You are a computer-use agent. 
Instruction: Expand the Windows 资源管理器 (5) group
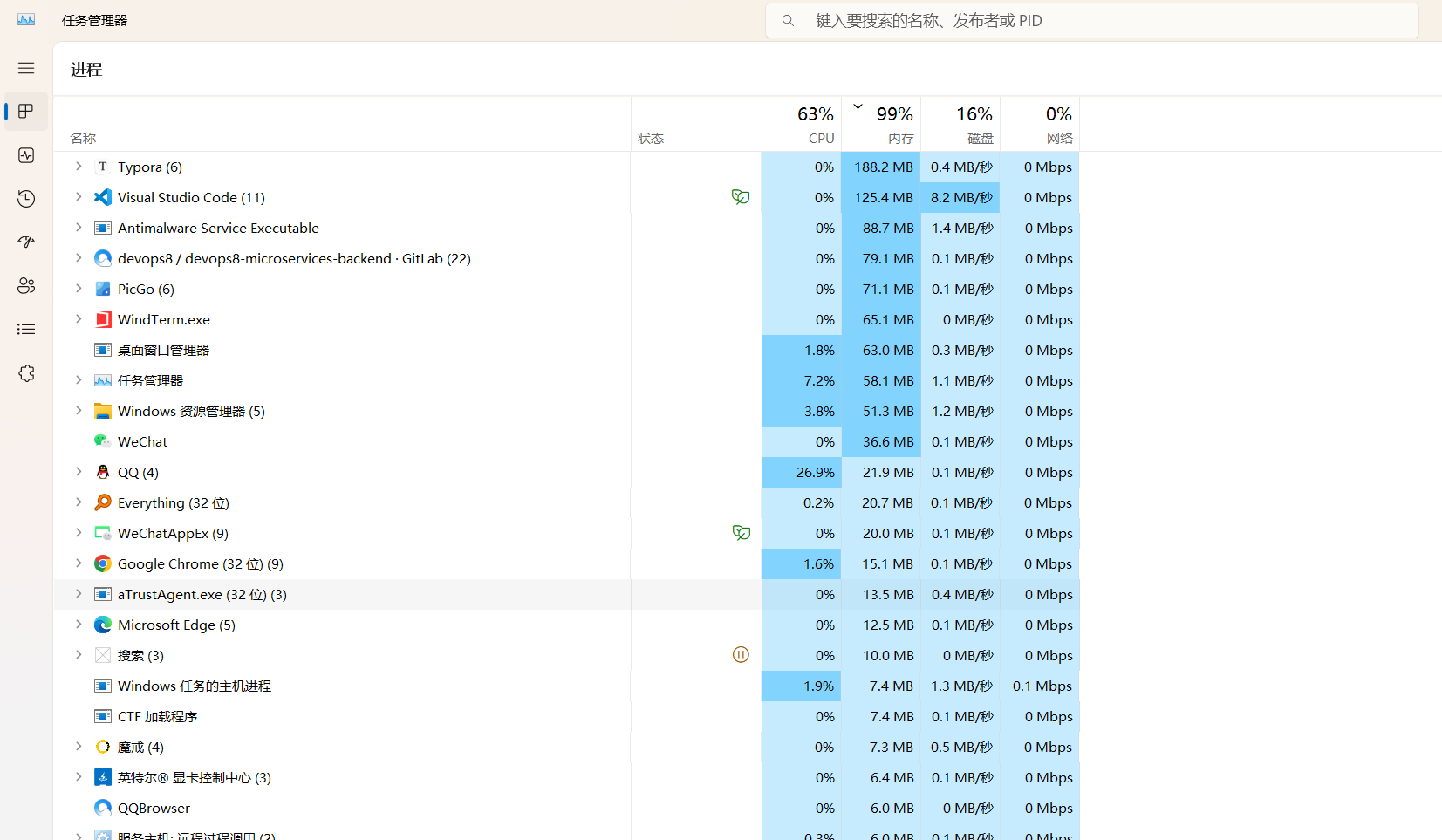click(x=79, y=411)
